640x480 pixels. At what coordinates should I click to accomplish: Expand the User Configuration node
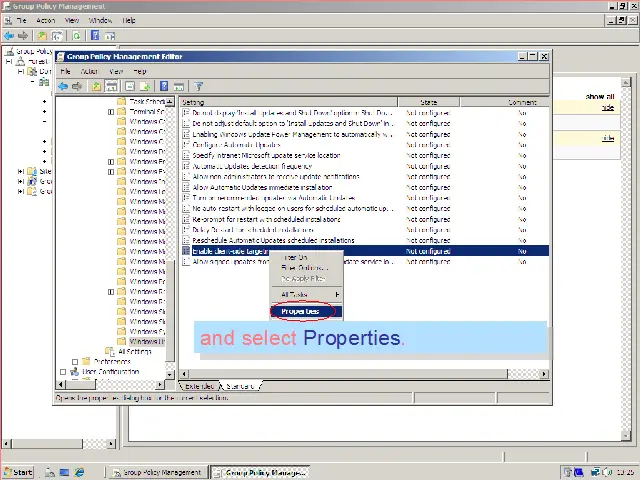click(x=63, y=372)
